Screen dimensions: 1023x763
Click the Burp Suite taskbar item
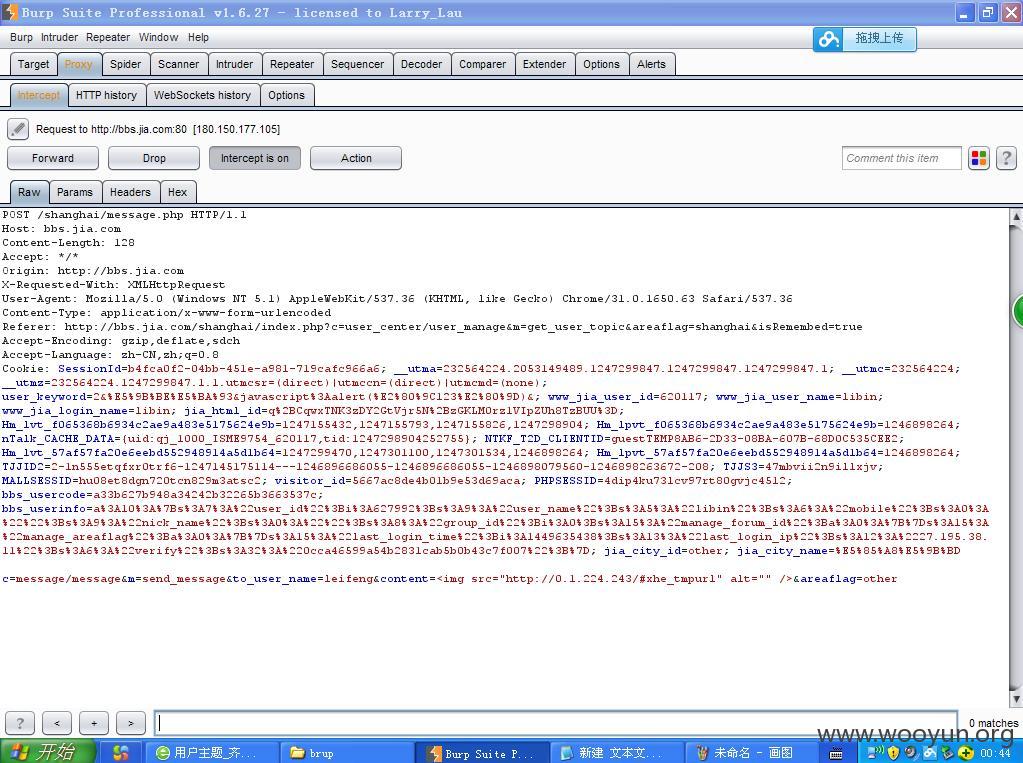[x=481, y=753]
